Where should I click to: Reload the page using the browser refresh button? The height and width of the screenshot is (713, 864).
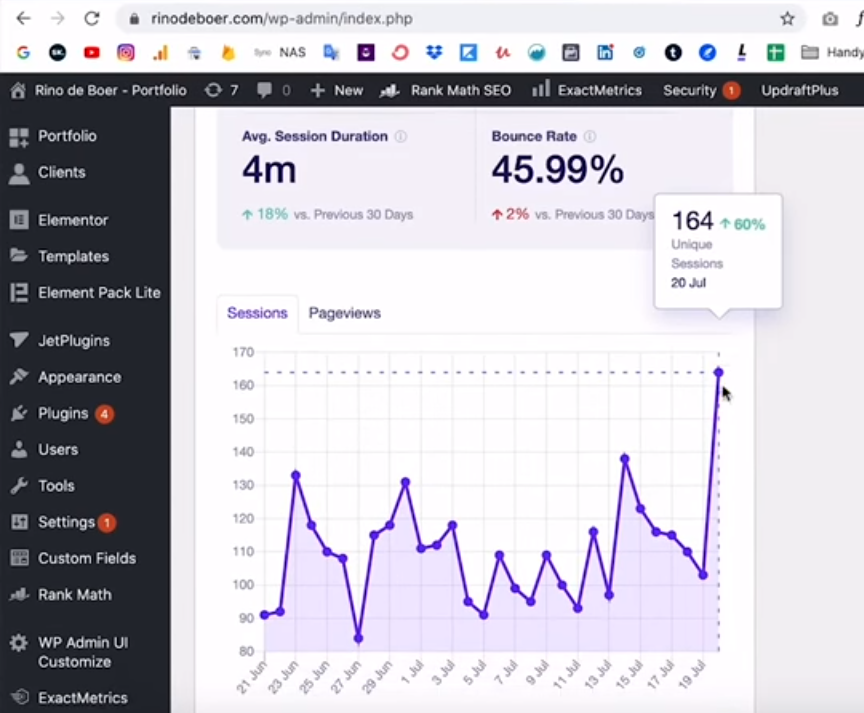(x=91, y=19)
